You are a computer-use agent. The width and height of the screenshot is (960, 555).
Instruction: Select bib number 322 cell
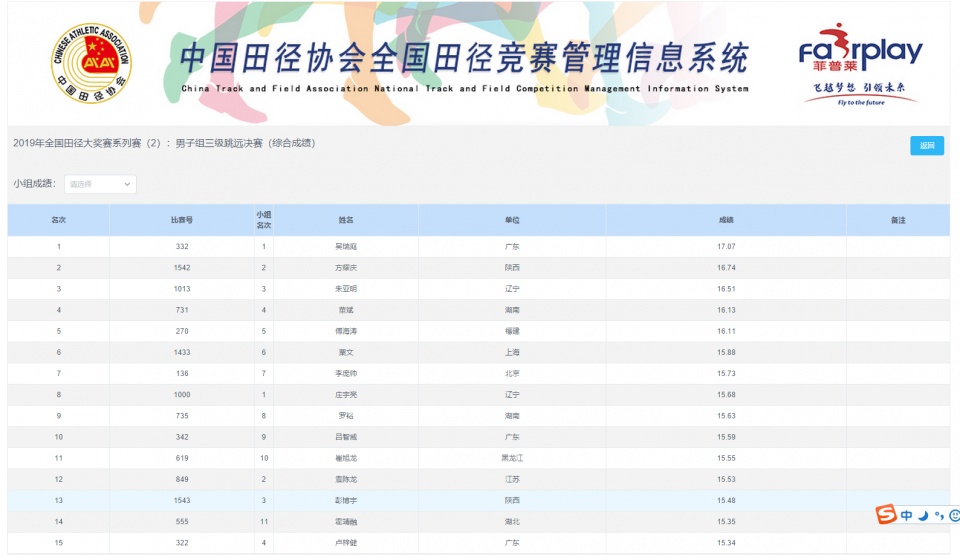[182, 542]
